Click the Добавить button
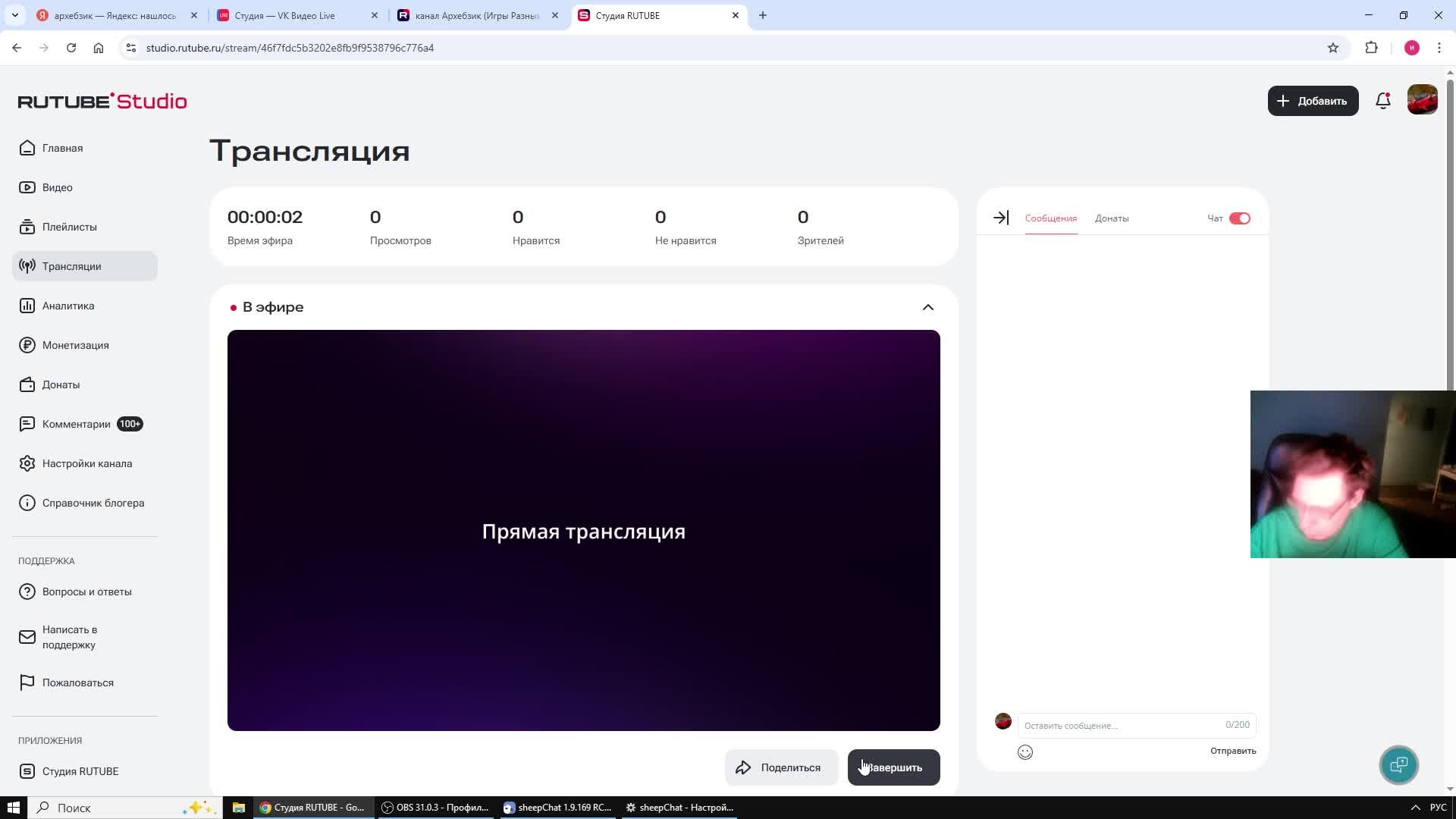Viewport: 1456px width, 819px height. [1313, 101]
